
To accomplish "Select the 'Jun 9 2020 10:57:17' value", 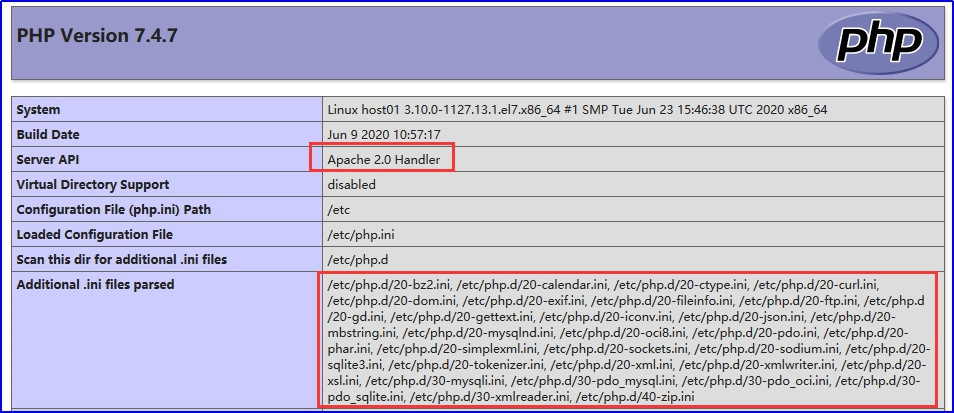I will pyautogui.click(x=384, y=134).
